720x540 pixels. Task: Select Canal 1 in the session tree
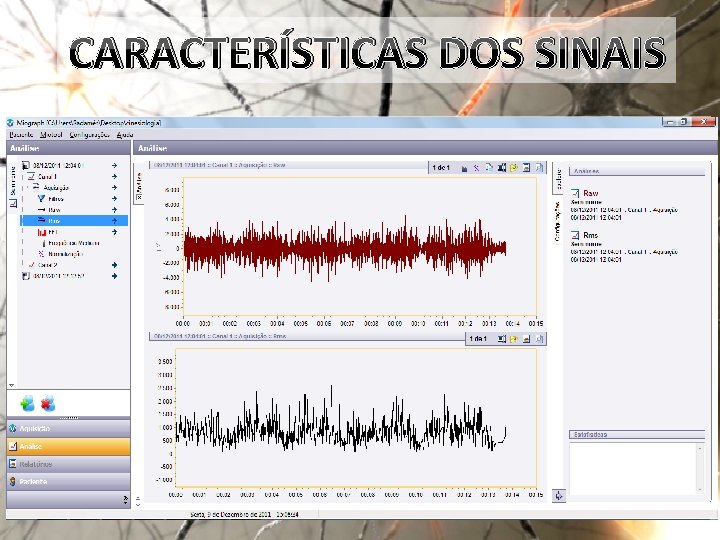[47, 177]
